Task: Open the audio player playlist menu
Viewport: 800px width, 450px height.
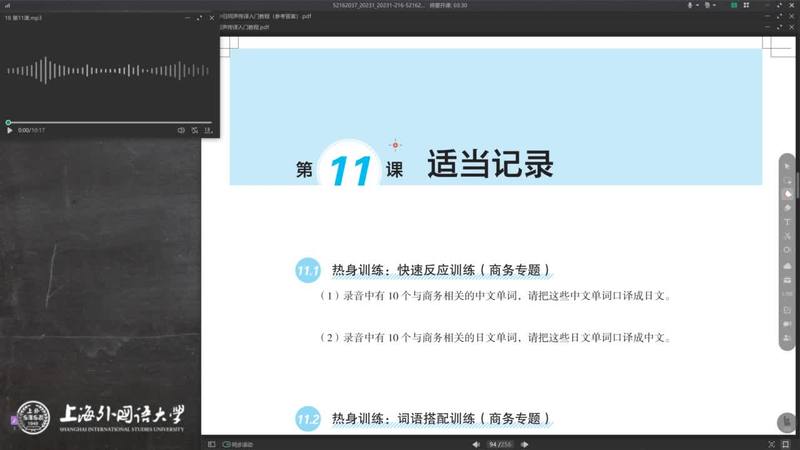Action: tap(209, 130)
